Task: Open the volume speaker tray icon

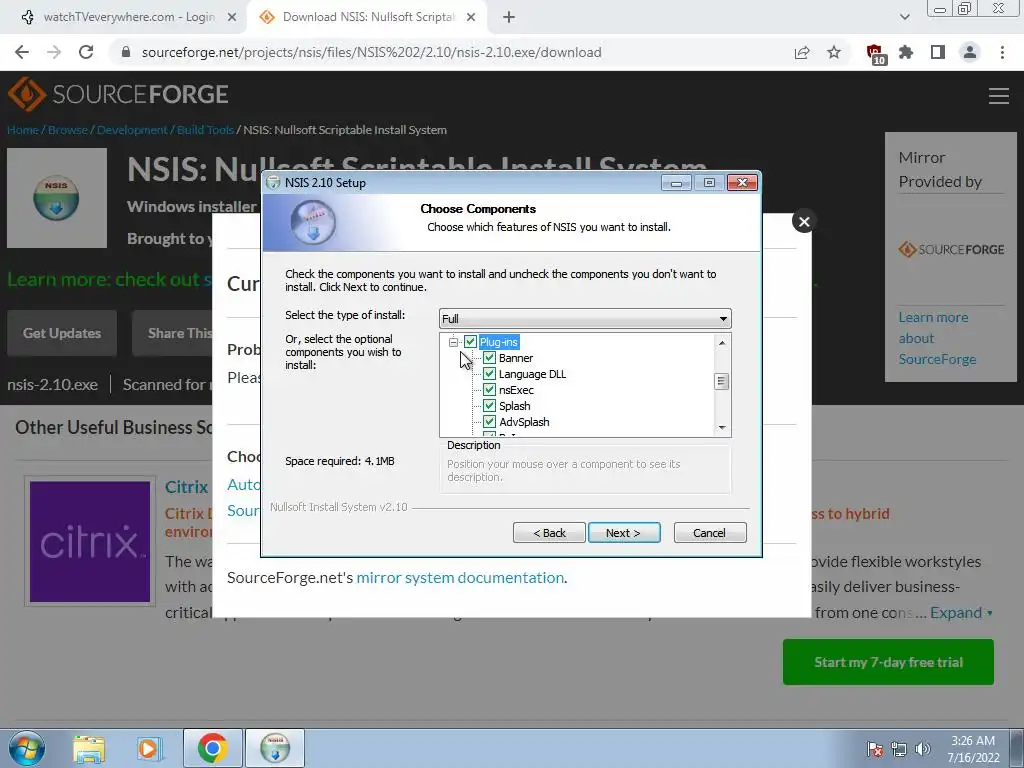Action: point(922,749)
